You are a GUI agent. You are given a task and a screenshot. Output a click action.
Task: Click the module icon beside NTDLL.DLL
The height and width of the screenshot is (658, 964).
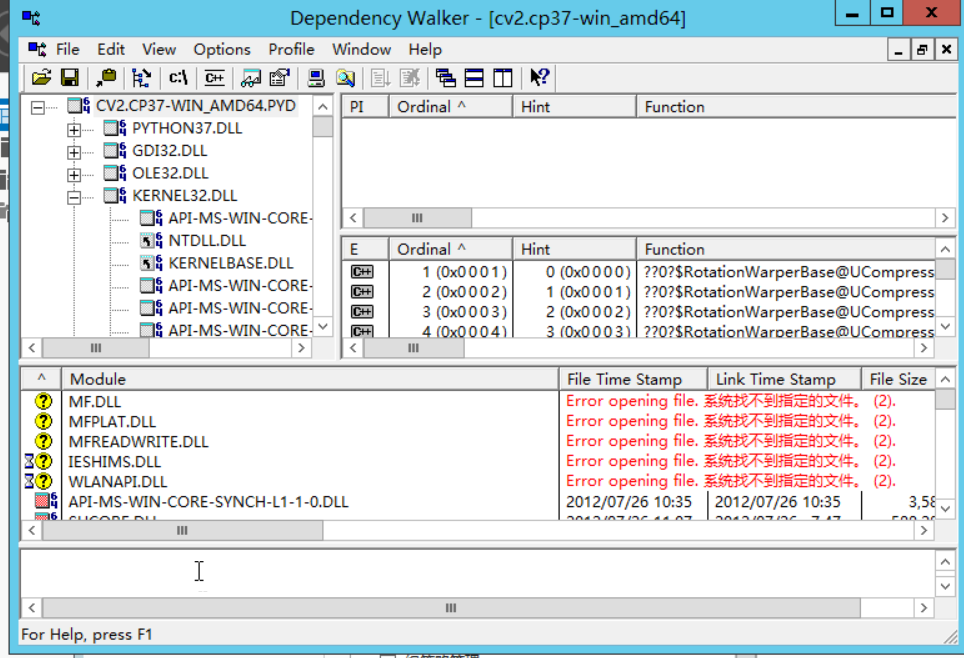pos(151,240)
